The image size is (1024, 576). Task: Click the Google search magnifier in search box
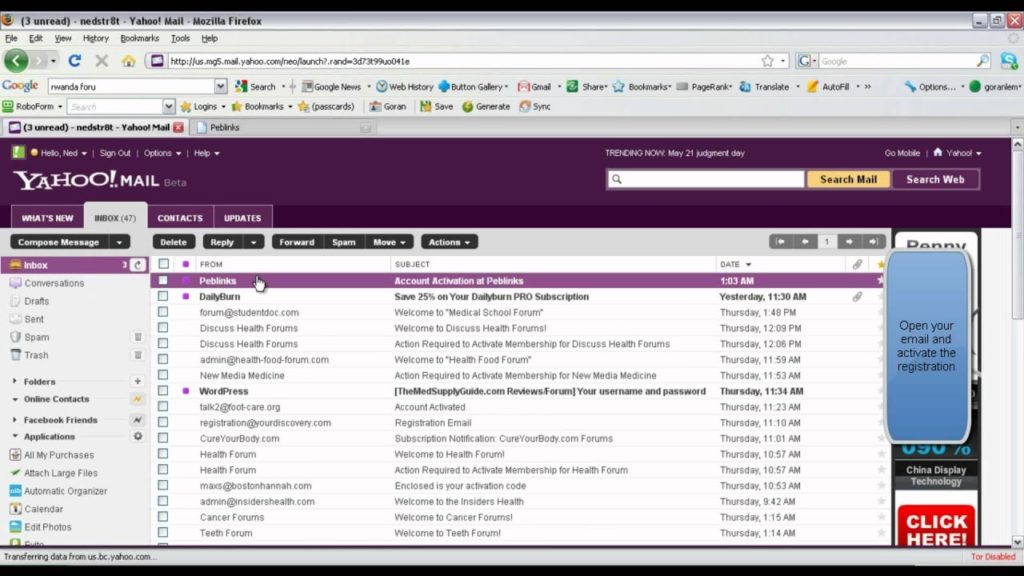(983, 61)
